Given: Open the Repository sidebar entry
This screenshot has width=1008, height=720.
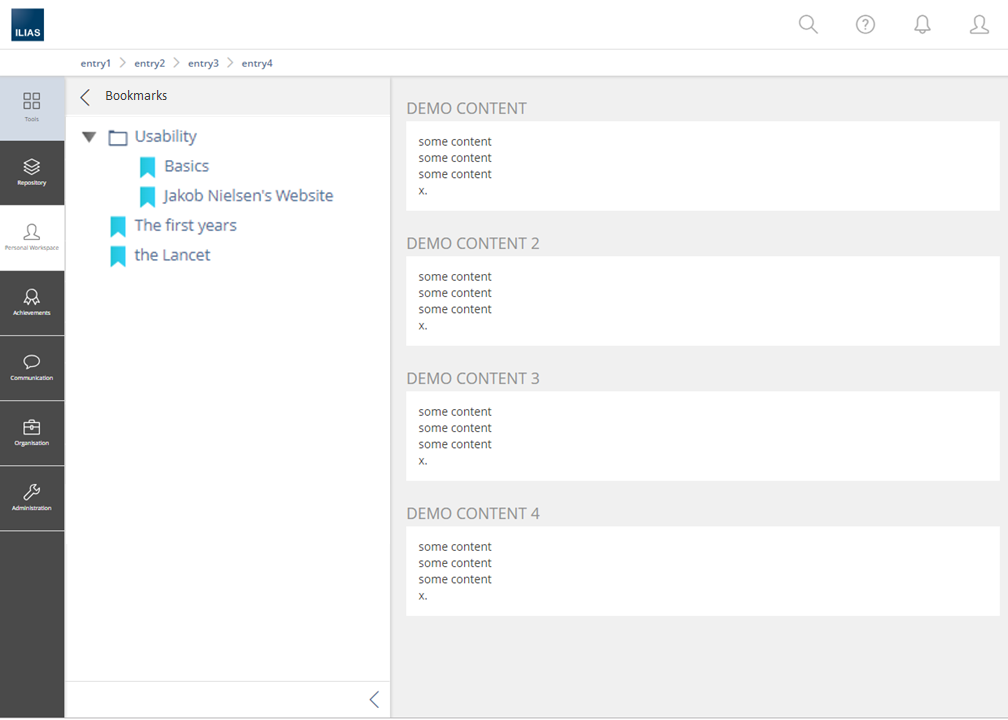Looking at the screenshot, I should [32, 172].
